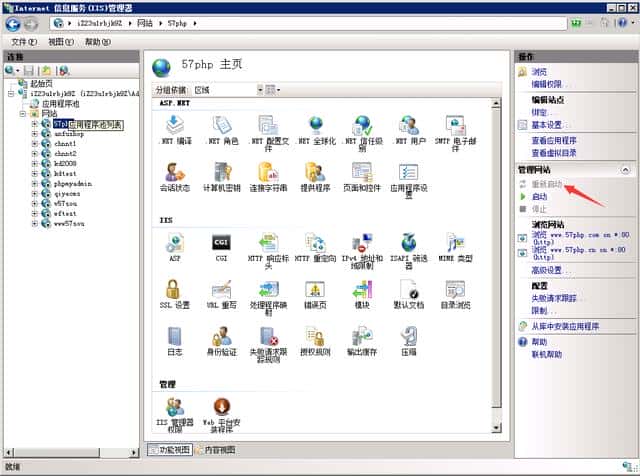Open the 目录浏览 feature icon
Screen dimensions: 640x476
click(456, 289)
